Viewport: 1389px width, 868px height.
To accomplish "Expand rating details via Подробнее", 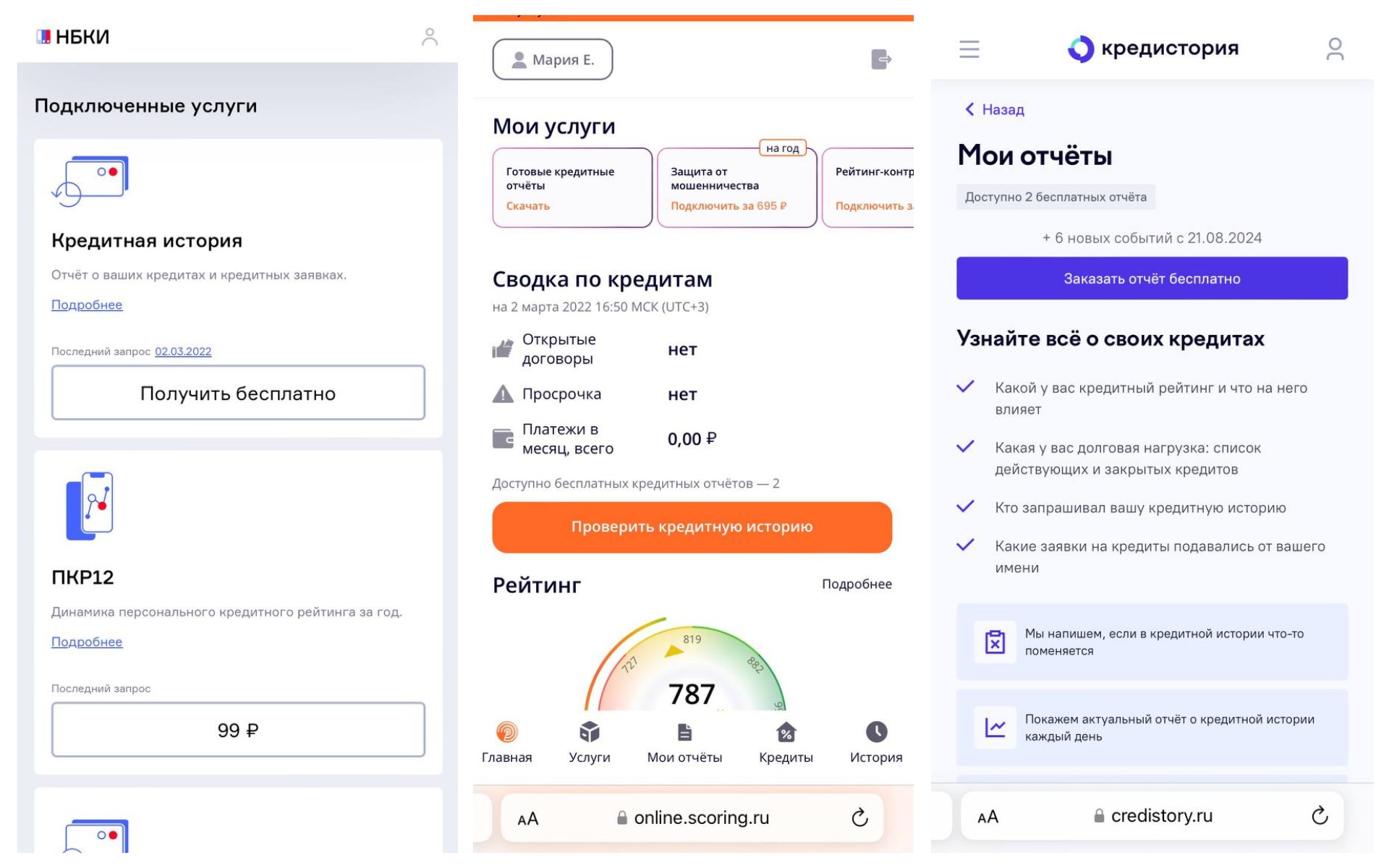I will coord(856,584).
